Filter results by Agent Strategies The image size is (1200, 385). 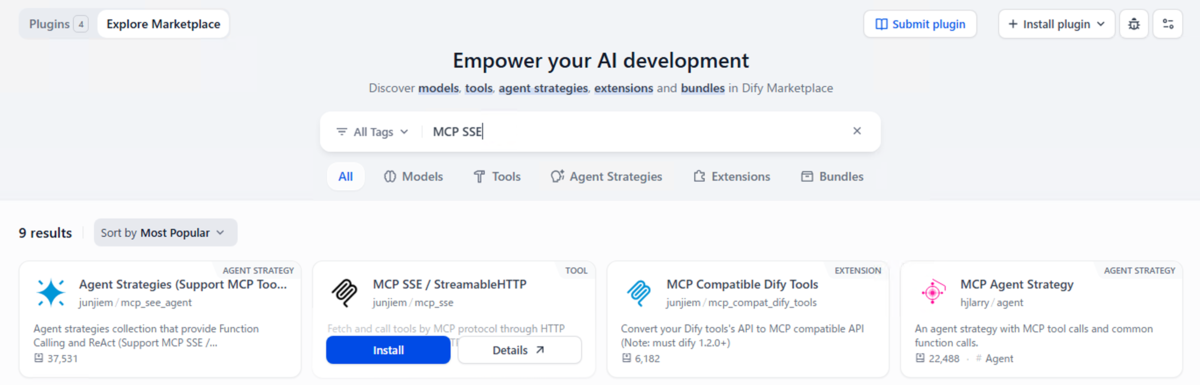[x=606, y=176]
